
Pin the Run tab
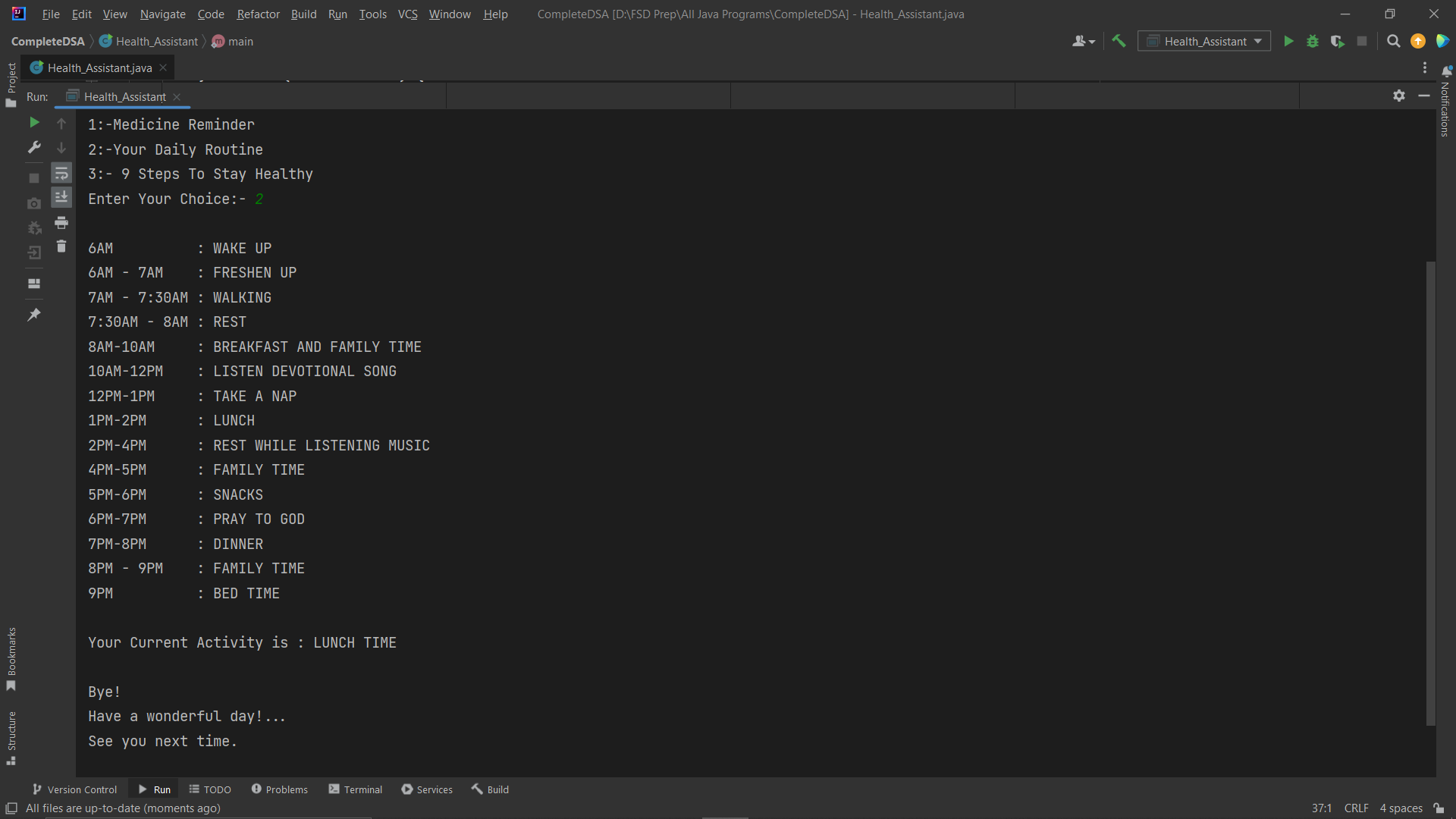34,314
